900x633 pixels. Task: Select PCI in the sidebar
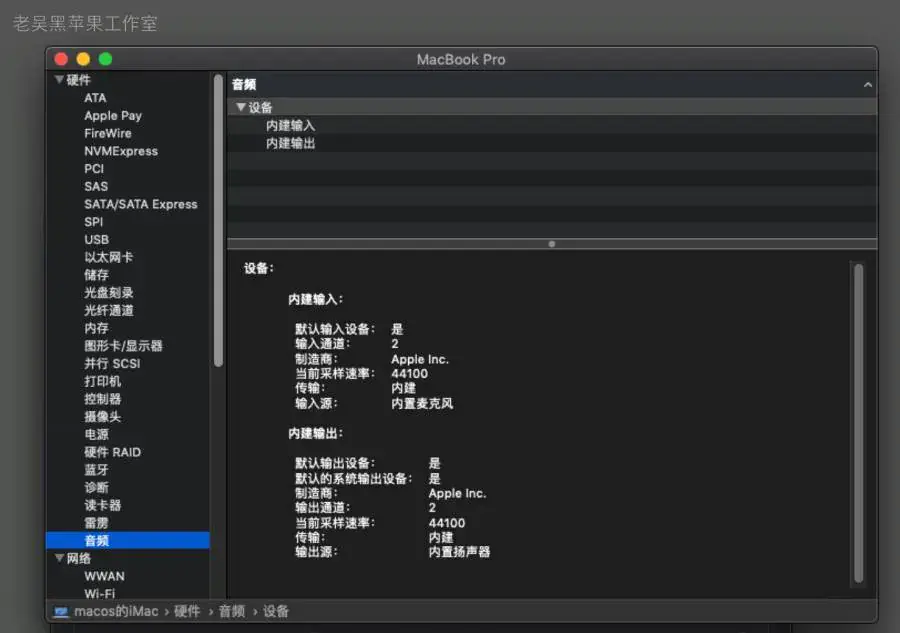point(94,169)
